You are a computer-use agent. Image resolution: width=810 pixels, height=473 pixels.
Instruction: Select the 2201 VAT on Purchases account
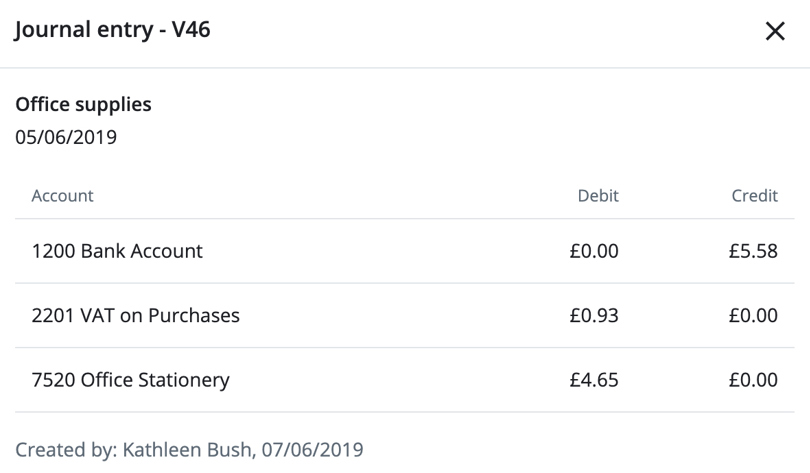pyautogui.click(x=135, y=316)
